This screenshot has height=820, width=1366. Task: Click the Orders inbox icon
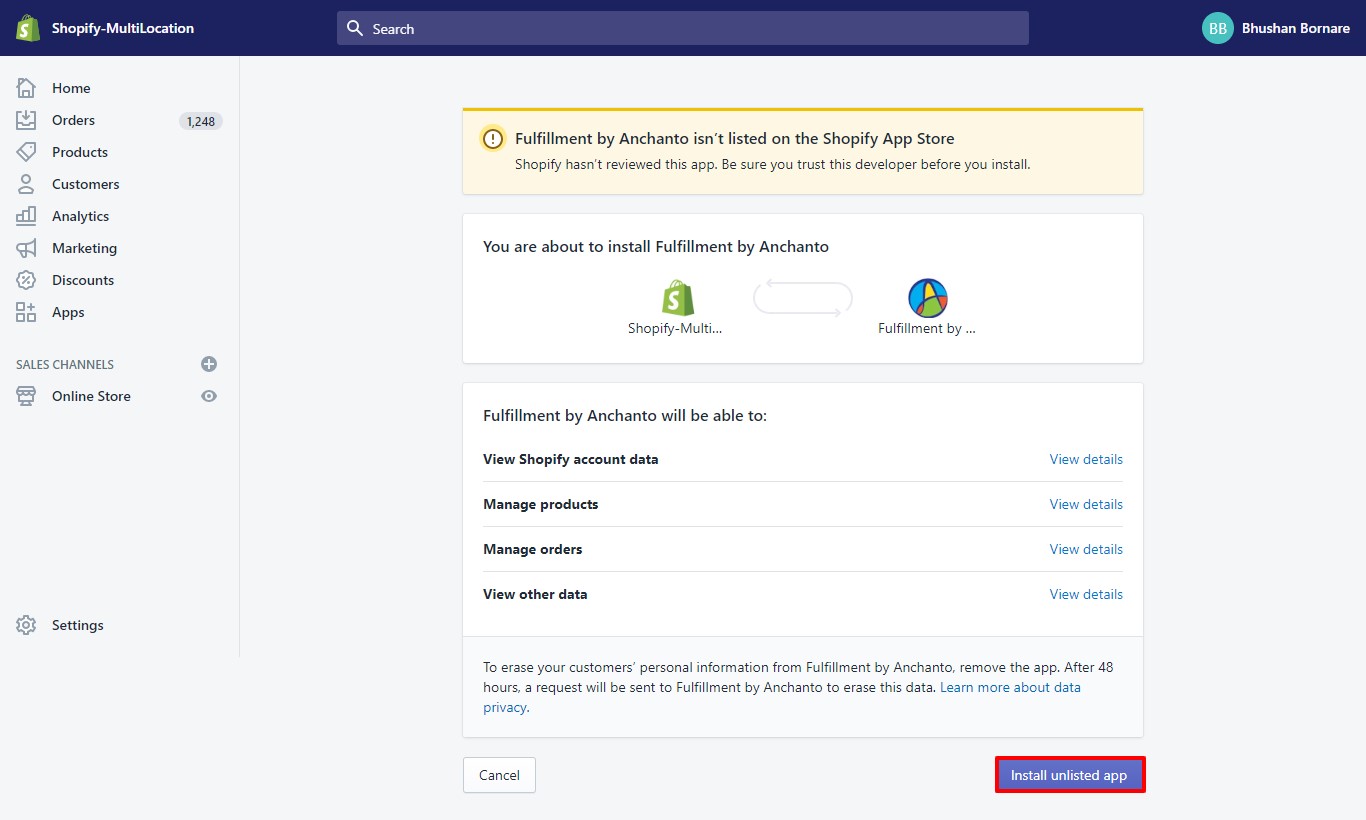pyautogui.click(x=26, y=120)
